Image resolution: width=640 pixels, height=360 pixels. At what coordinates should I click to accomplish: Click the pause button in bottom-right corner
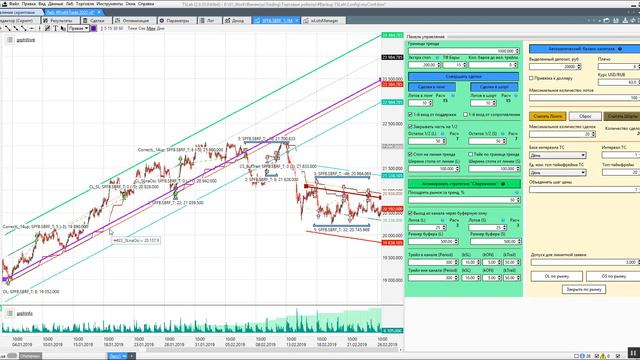[x=633, y=353]
